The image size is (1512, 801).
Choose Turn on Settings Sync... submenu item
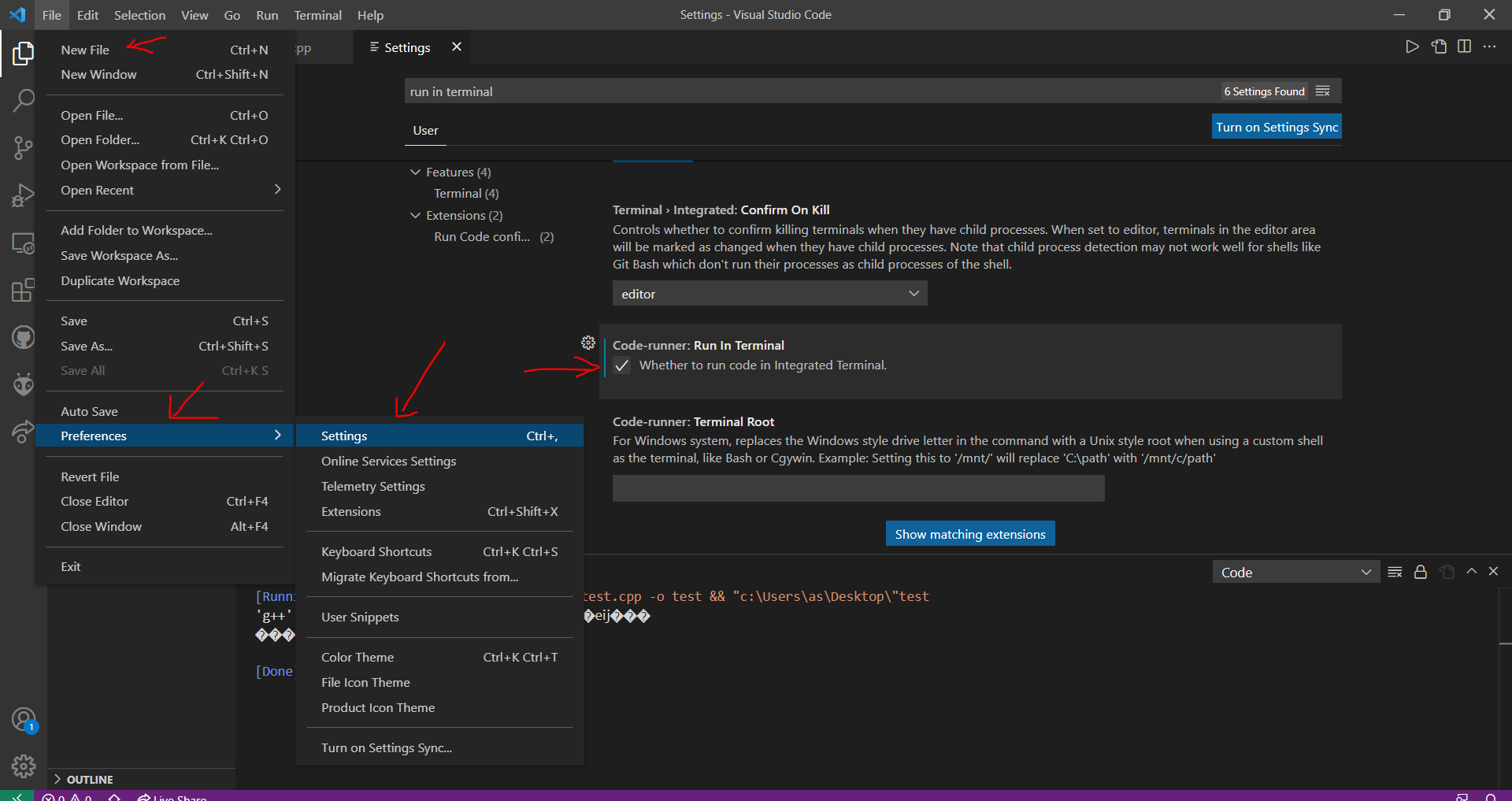(439, 747)
